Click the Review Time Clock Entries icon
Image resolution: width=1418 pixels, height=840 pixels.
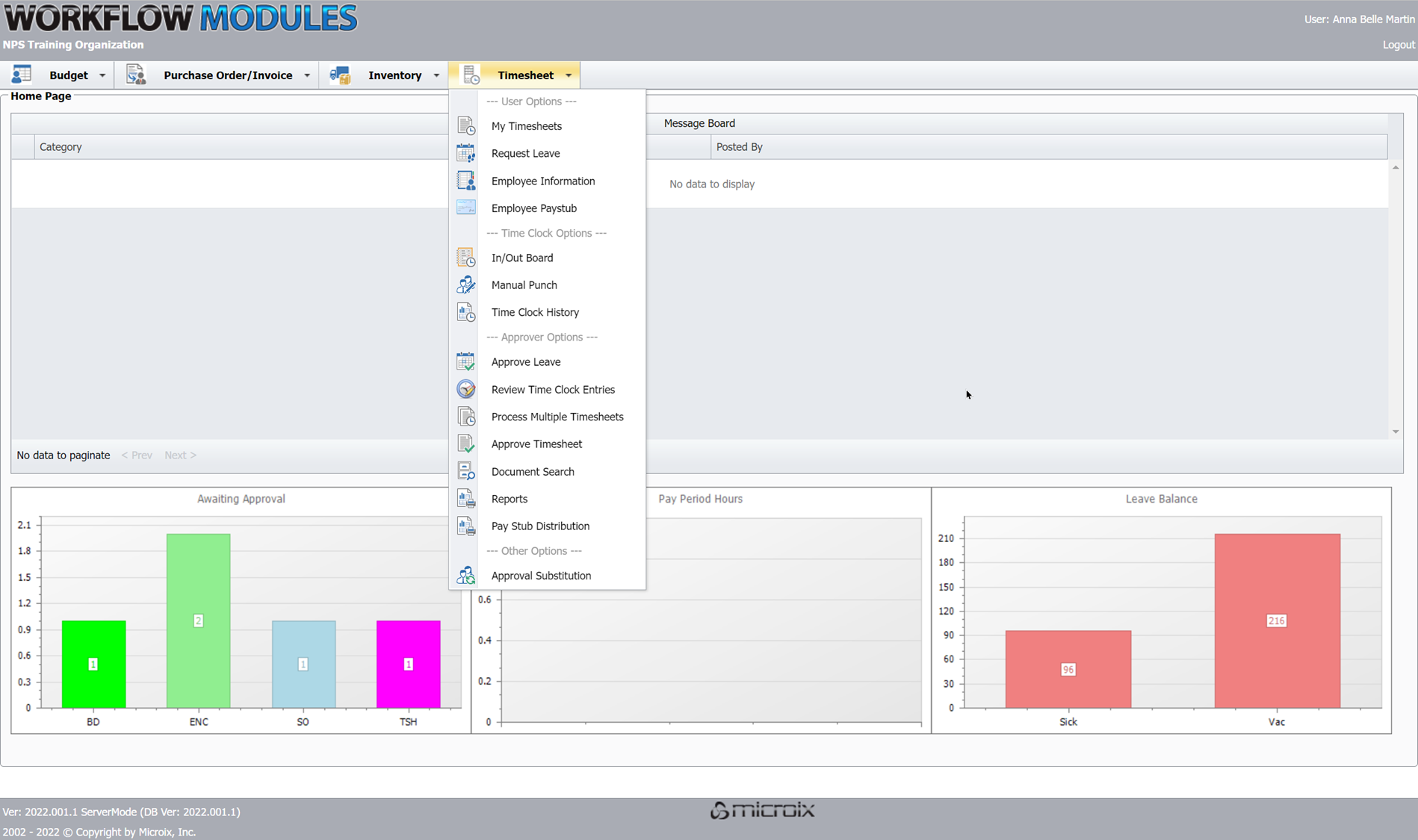465,390
